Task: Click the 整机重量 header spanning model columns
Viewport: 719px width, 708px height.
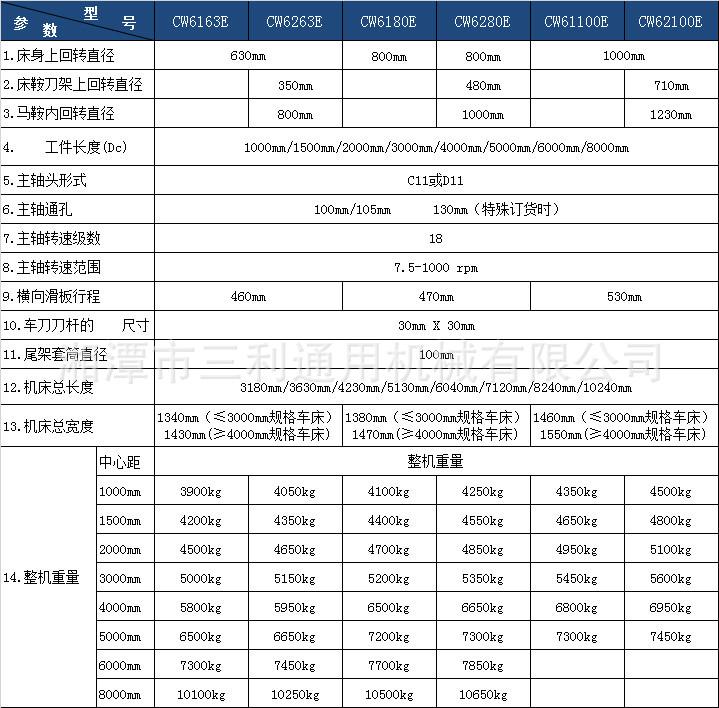Action: (x=436, y=461)
